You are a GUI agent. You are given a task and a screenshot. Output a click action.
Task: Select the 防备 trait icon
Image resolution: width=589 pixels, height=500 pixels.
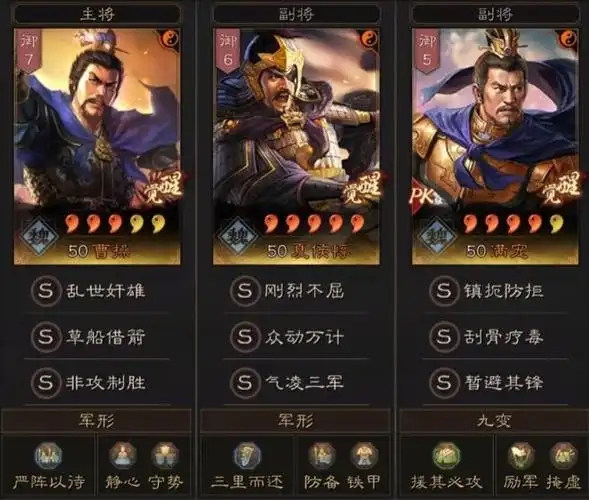322,455
